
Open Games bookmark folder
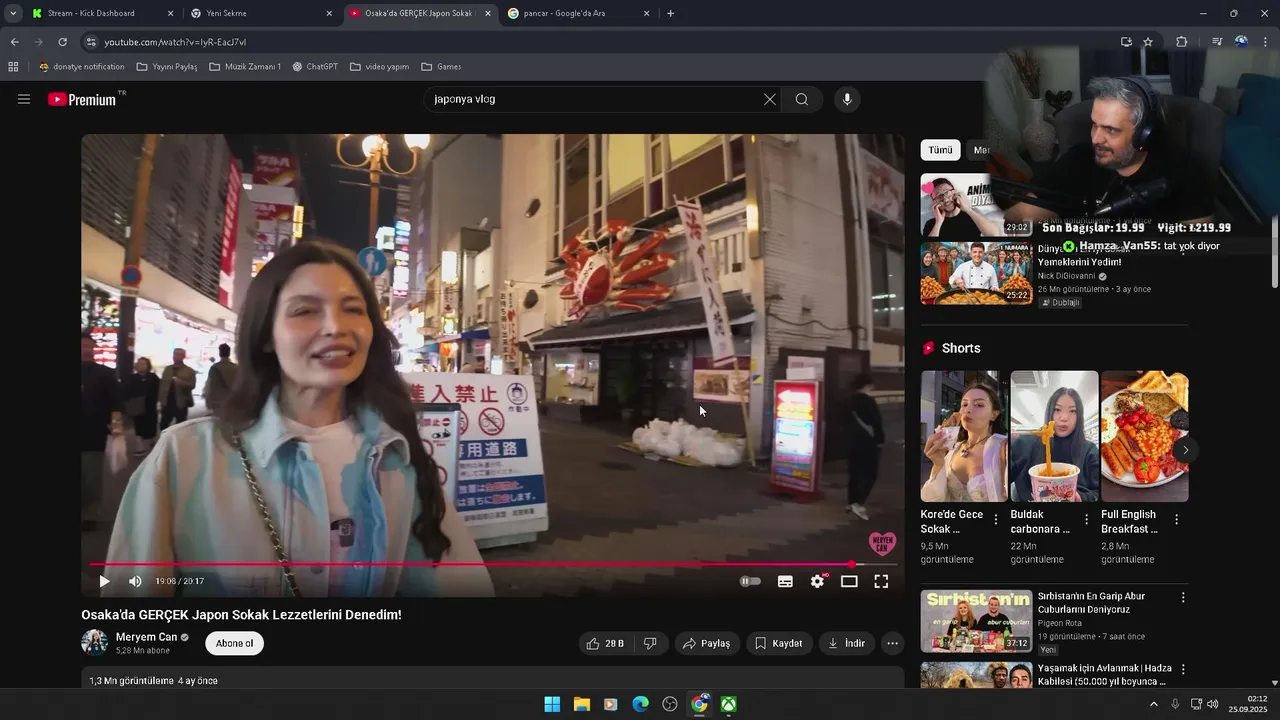click(x=441, y=67)
